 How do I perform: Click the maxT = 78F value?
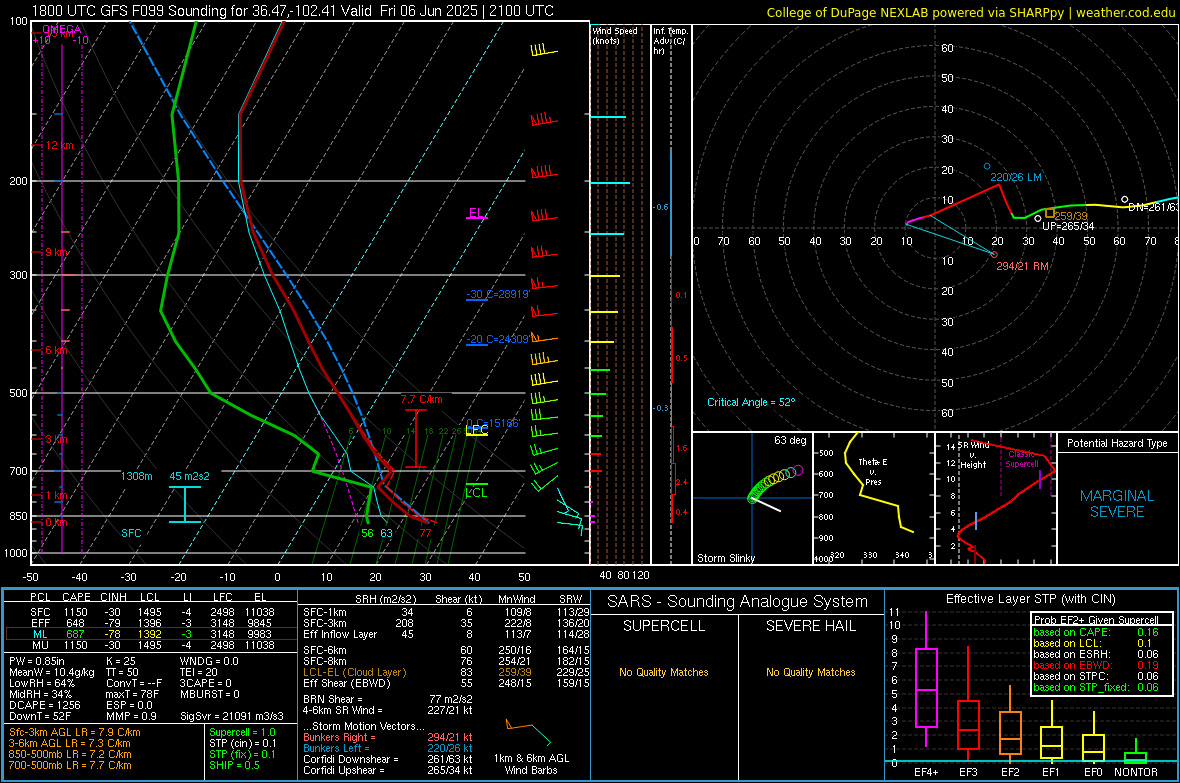tap(132, 694)
